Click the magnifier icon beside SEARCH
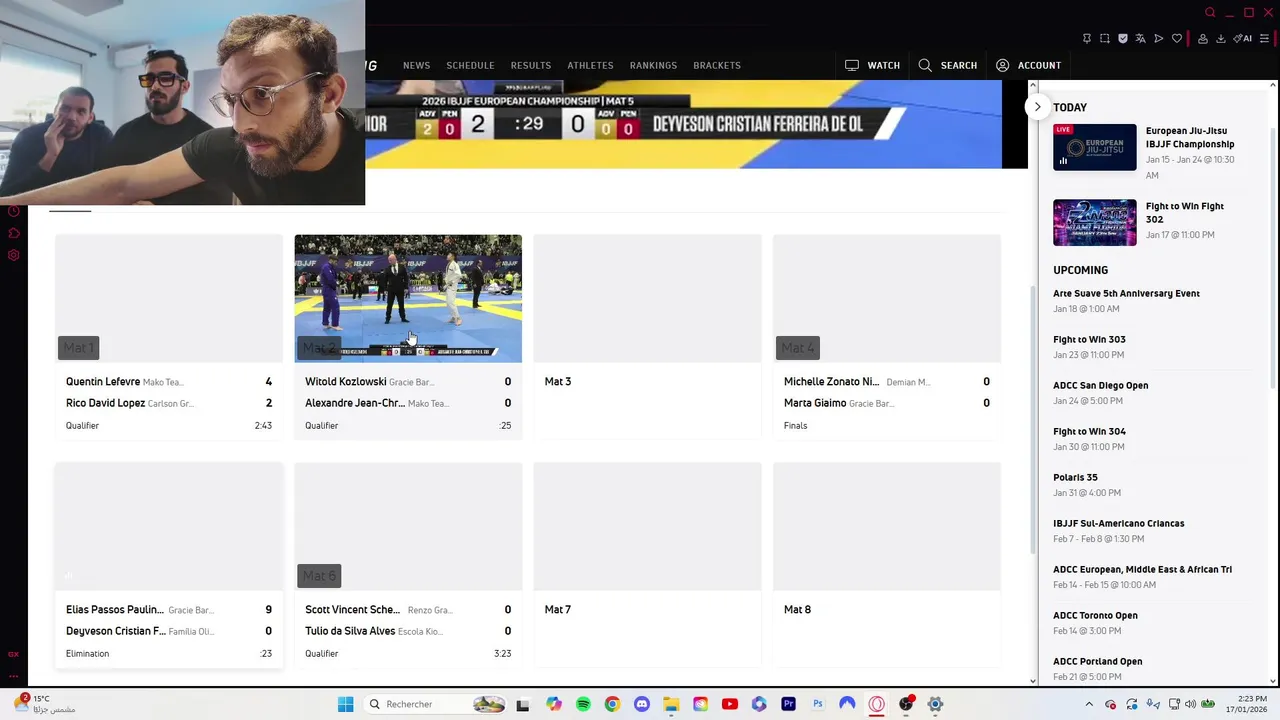1280x720 pixels. (x=925, y=65)
